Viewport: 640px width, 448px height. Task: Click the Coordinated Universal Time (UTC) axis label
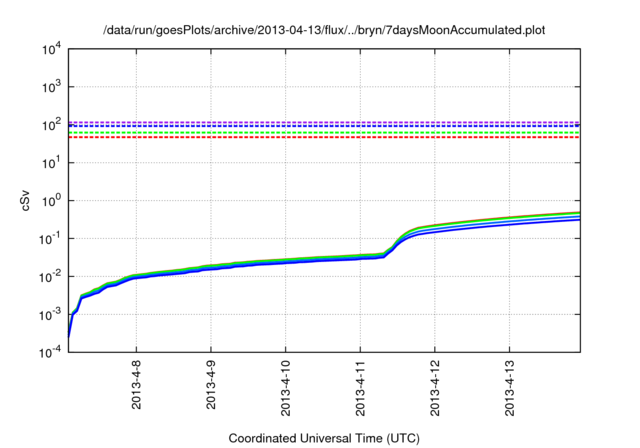pos(324,438)
